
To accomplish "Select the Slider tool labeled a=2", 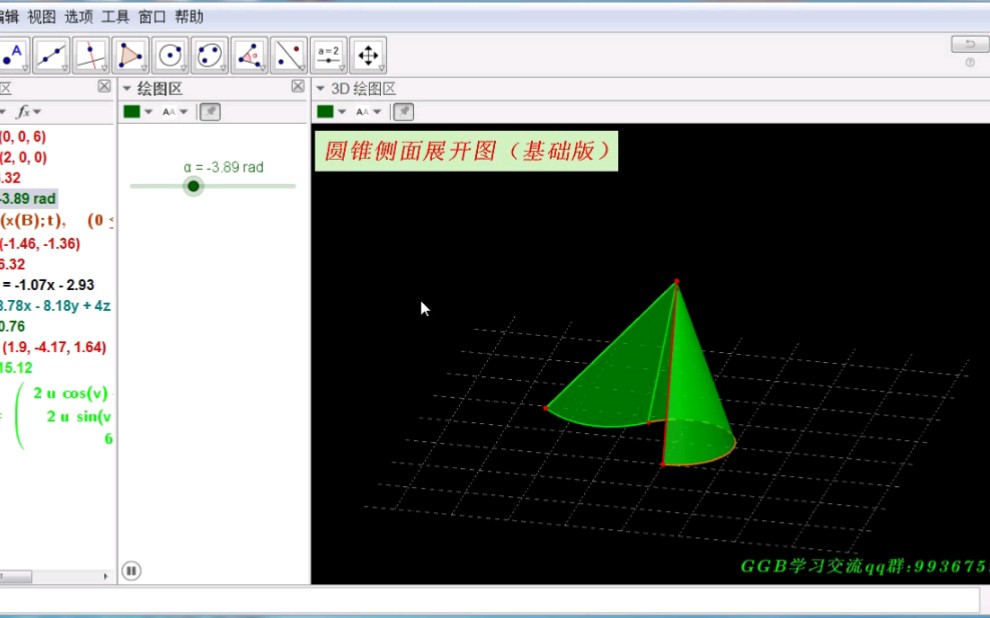I will click(329, 54).
